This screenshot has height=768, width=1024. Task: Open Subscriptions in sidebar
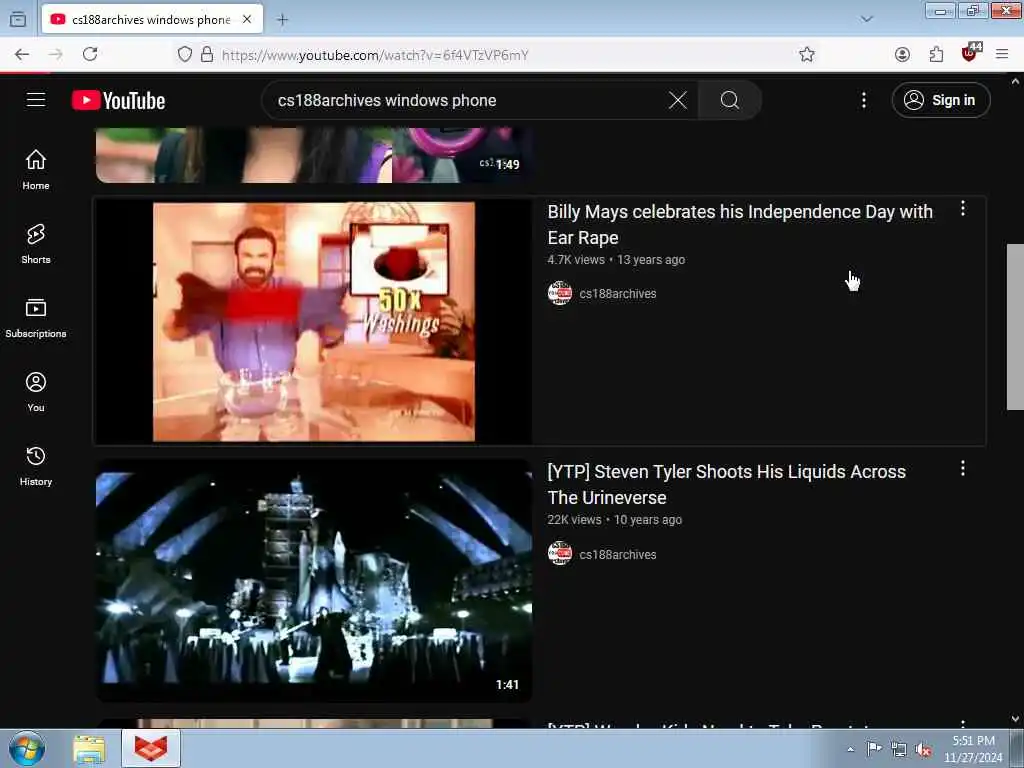tap(36, 317)
